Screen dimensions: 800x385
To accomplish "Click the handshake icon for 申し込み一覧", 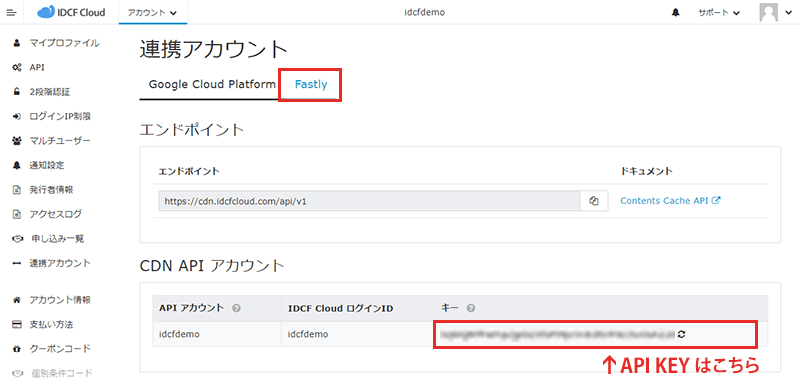I will 17,239.
